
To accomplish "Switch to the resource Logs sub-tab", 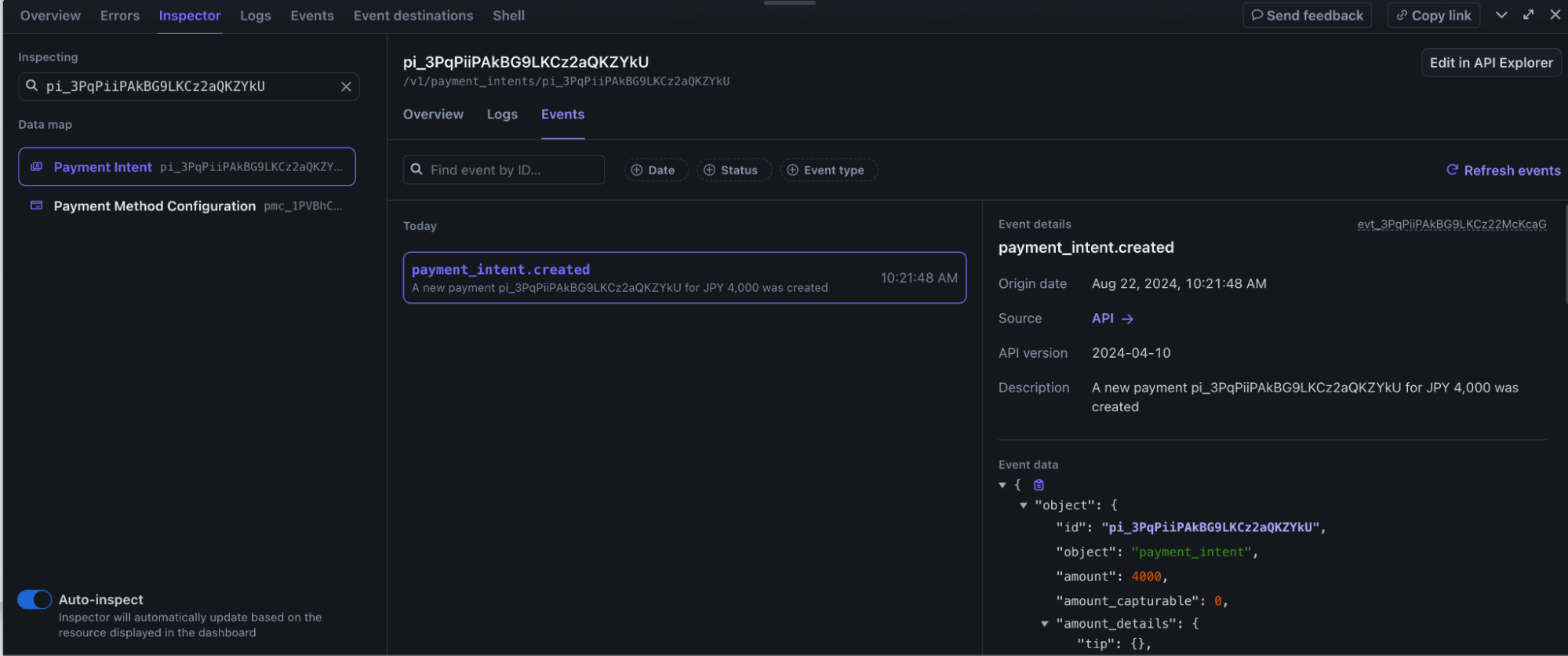I will point(502,115).
